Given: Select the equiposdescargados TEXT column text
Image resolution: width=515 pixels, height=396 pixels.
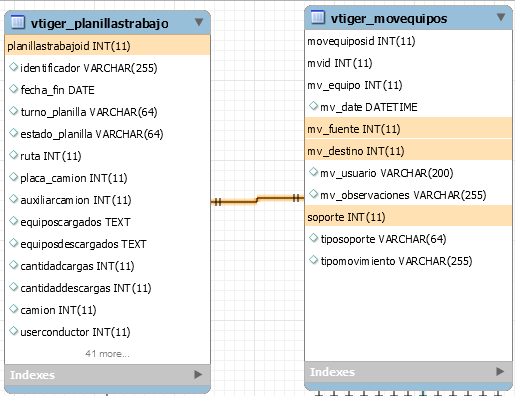Looking at the screenshot, I should (83, 244).
